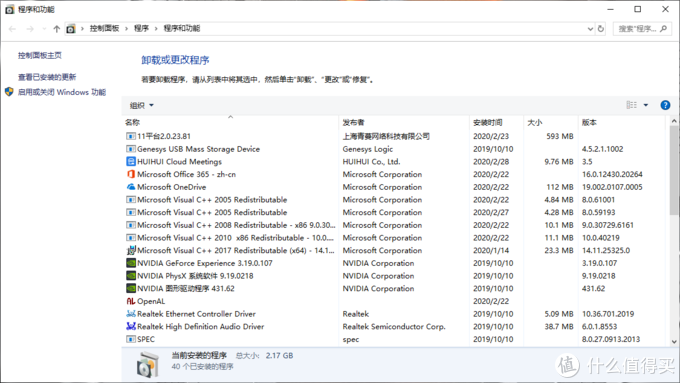Click the refresh icon in address bar
The width and height of the screenshot is (680, 383).
(601, 29)
